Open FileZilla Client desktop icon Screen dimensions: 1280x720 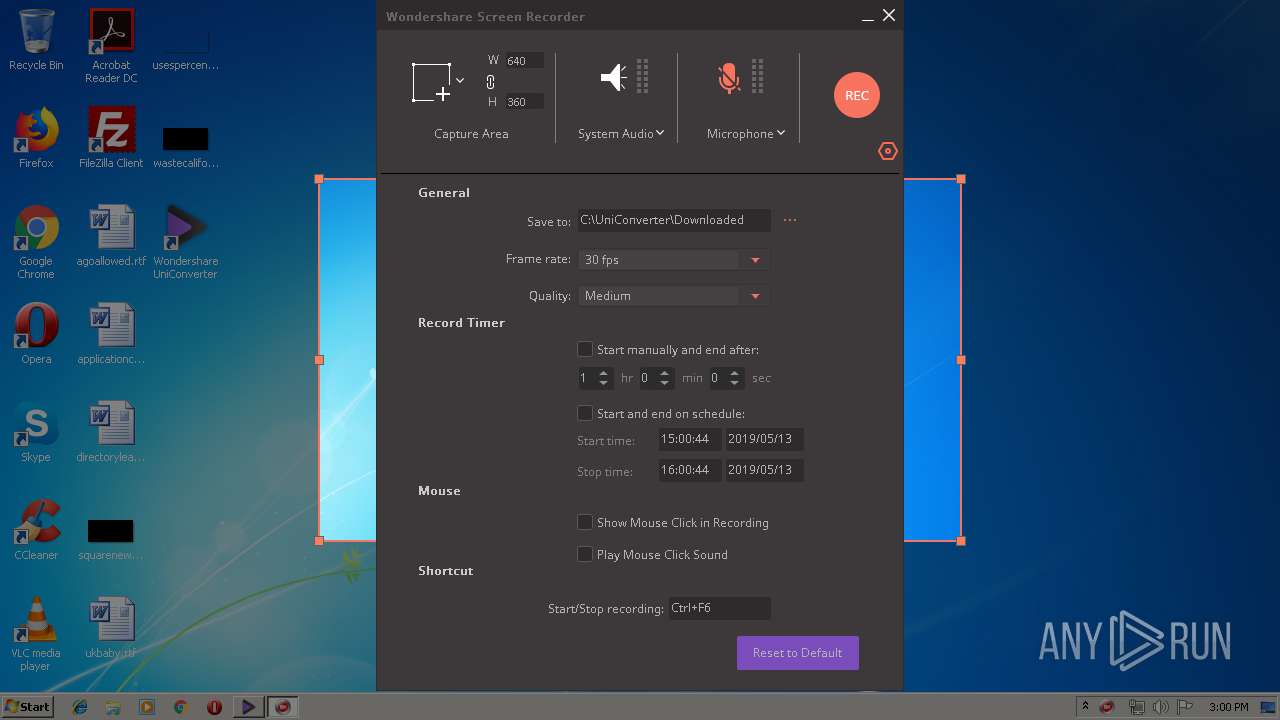[111, 138]
